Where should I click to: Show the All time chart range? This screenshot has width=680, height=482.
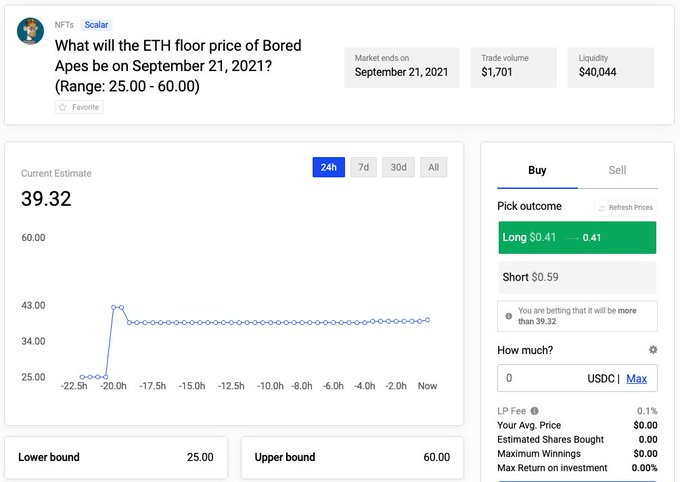coord(433,167)
